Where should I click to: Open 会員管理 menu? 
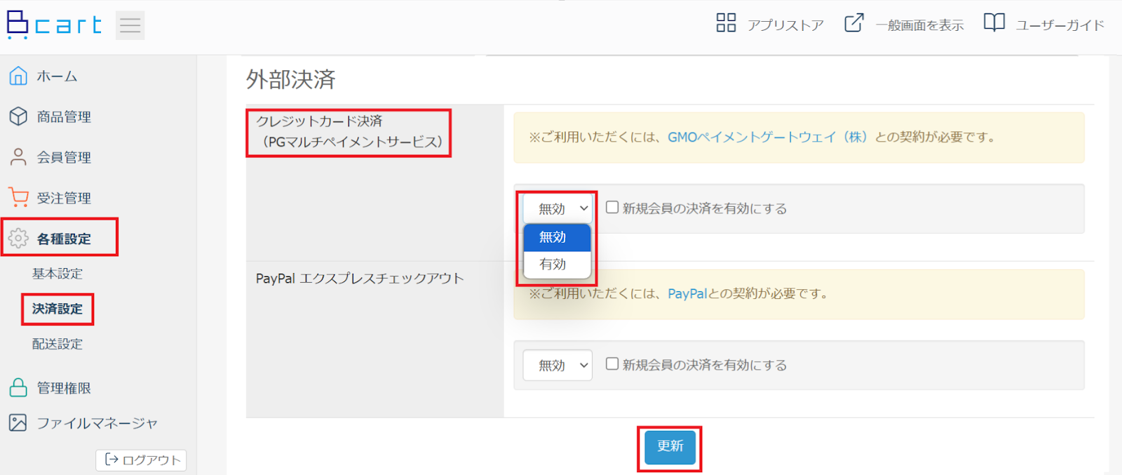point(64,157)
